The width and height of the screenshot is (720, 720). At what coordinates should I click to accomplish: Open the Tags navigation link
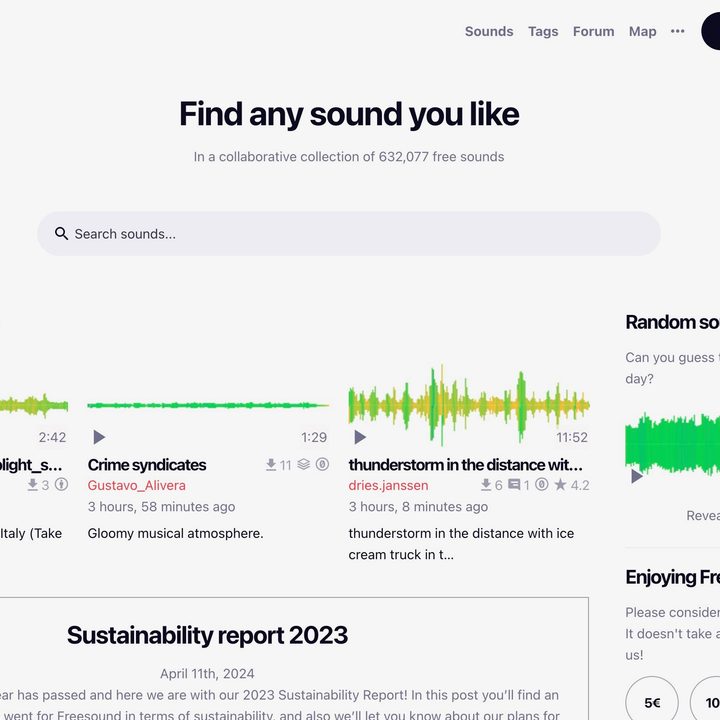543,31
